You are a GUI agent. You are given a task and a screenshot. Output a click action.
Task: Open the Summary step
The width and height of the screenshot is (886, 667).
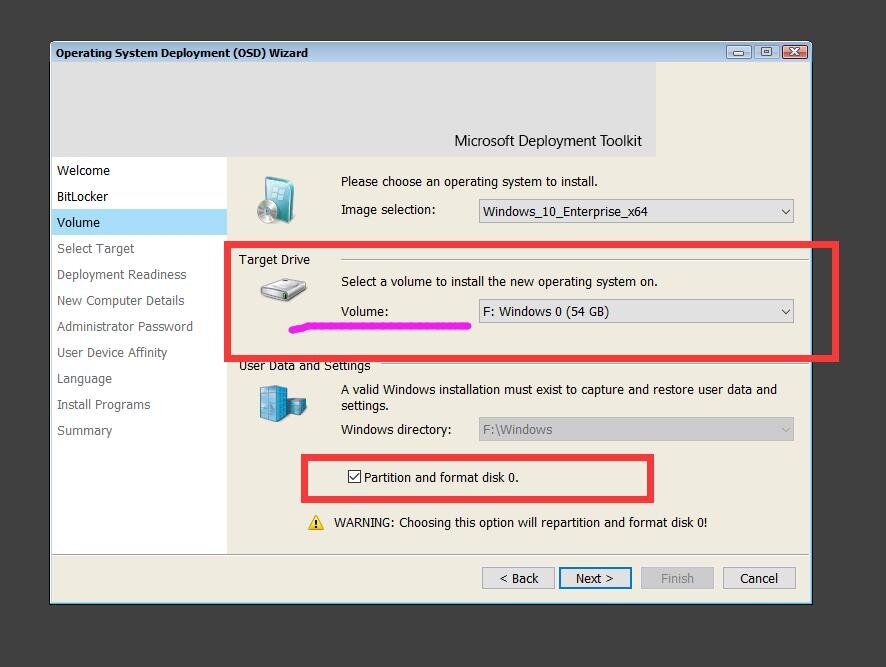click(139, 430)
